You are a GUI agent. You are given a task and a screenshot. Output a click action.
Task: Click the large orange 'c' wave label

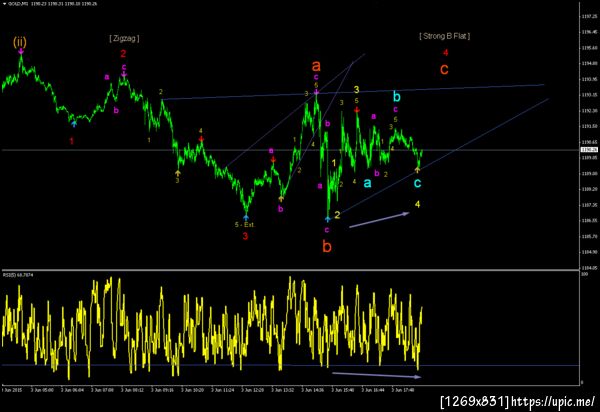point(444,69)
